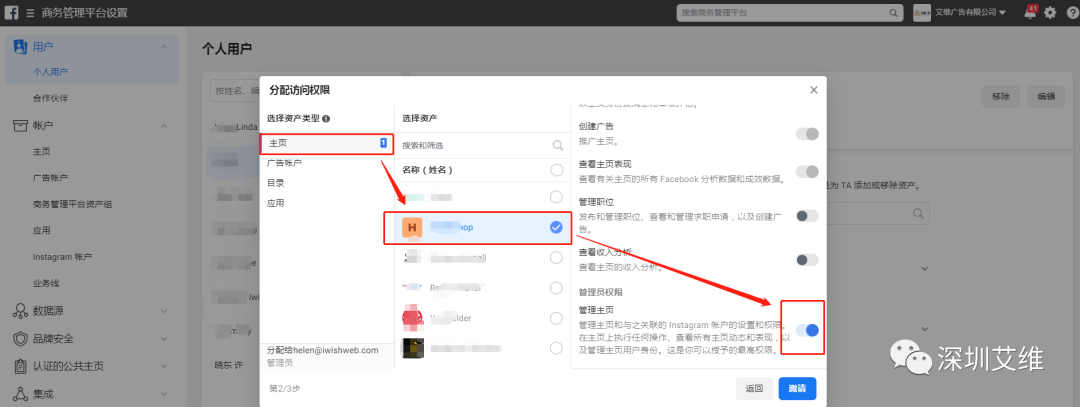Open 广告帐户 in sidebar
This screenshot has height=407, width=1080.
coord(50,178)
